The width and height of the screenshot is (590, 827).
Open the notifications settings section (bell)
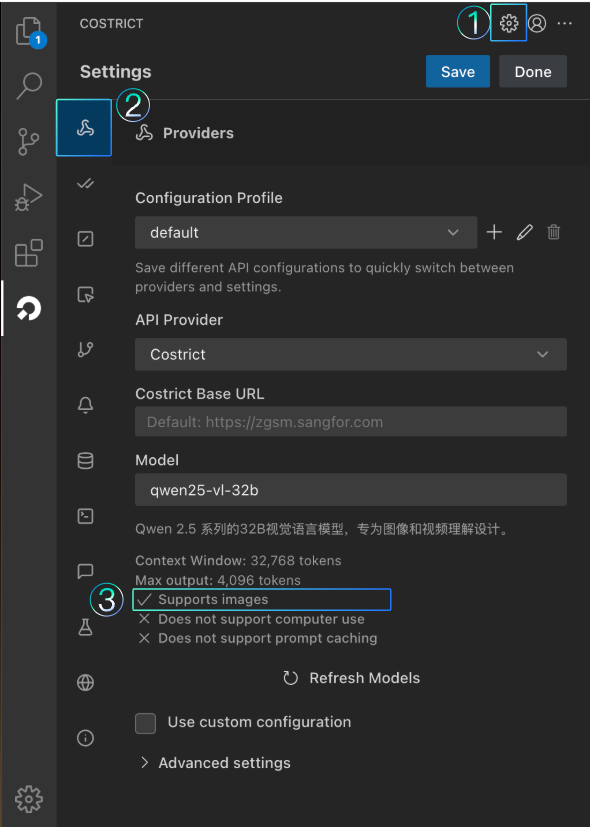pyautogui.click(x=84, y=404)
